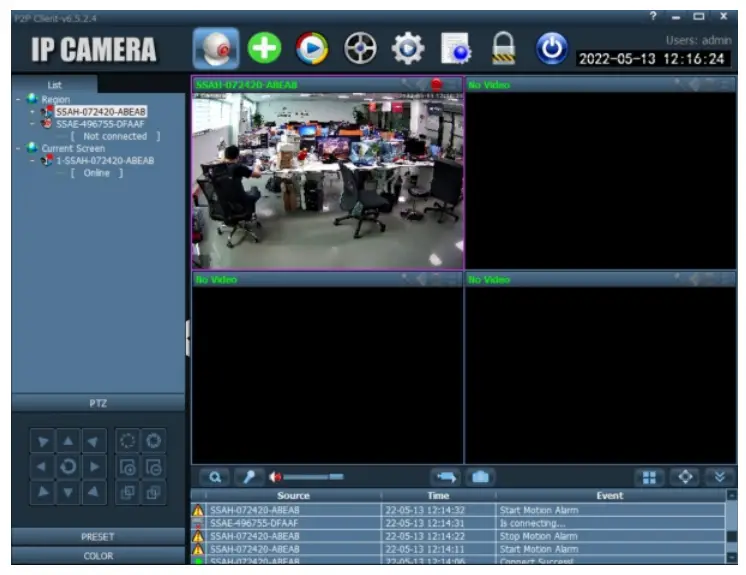Toggle the microphone talk button
Image resolution: width=746 pixels, height=575 pixels.
(x=249, y=477)
